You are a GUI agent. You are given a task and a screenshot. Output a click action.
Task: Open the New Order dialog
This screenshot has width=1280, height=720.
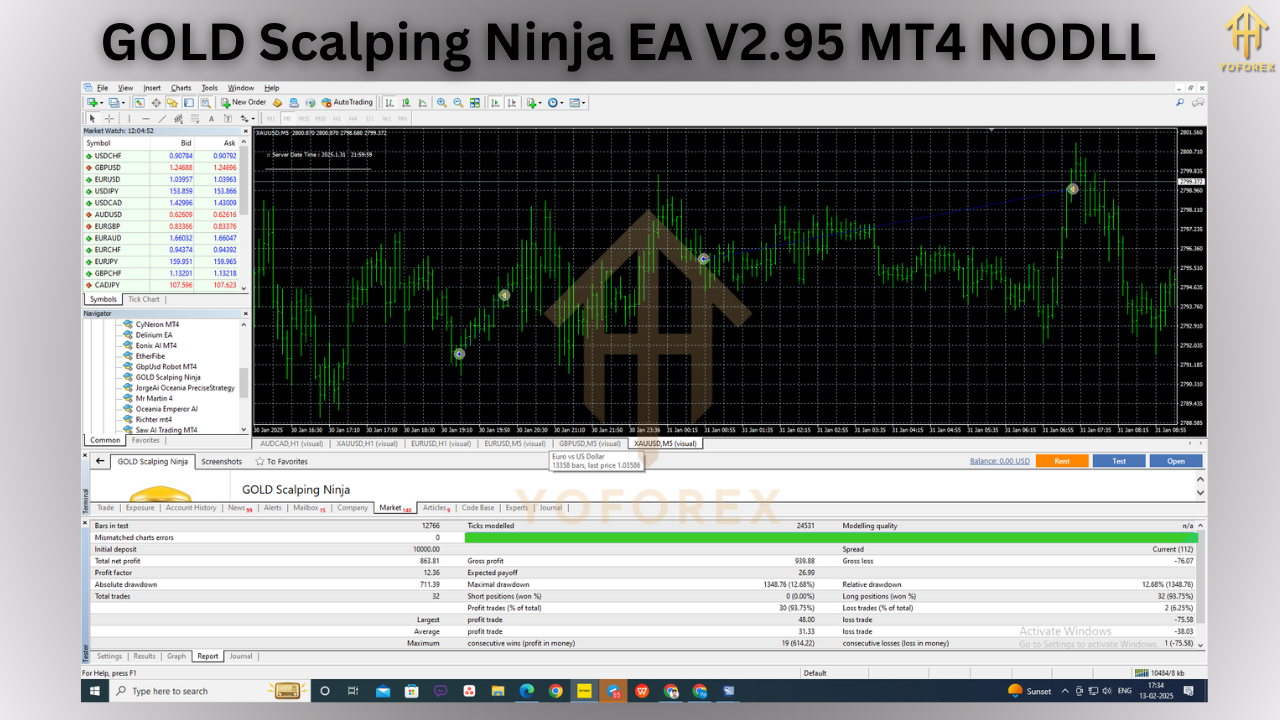pos(244,102)
